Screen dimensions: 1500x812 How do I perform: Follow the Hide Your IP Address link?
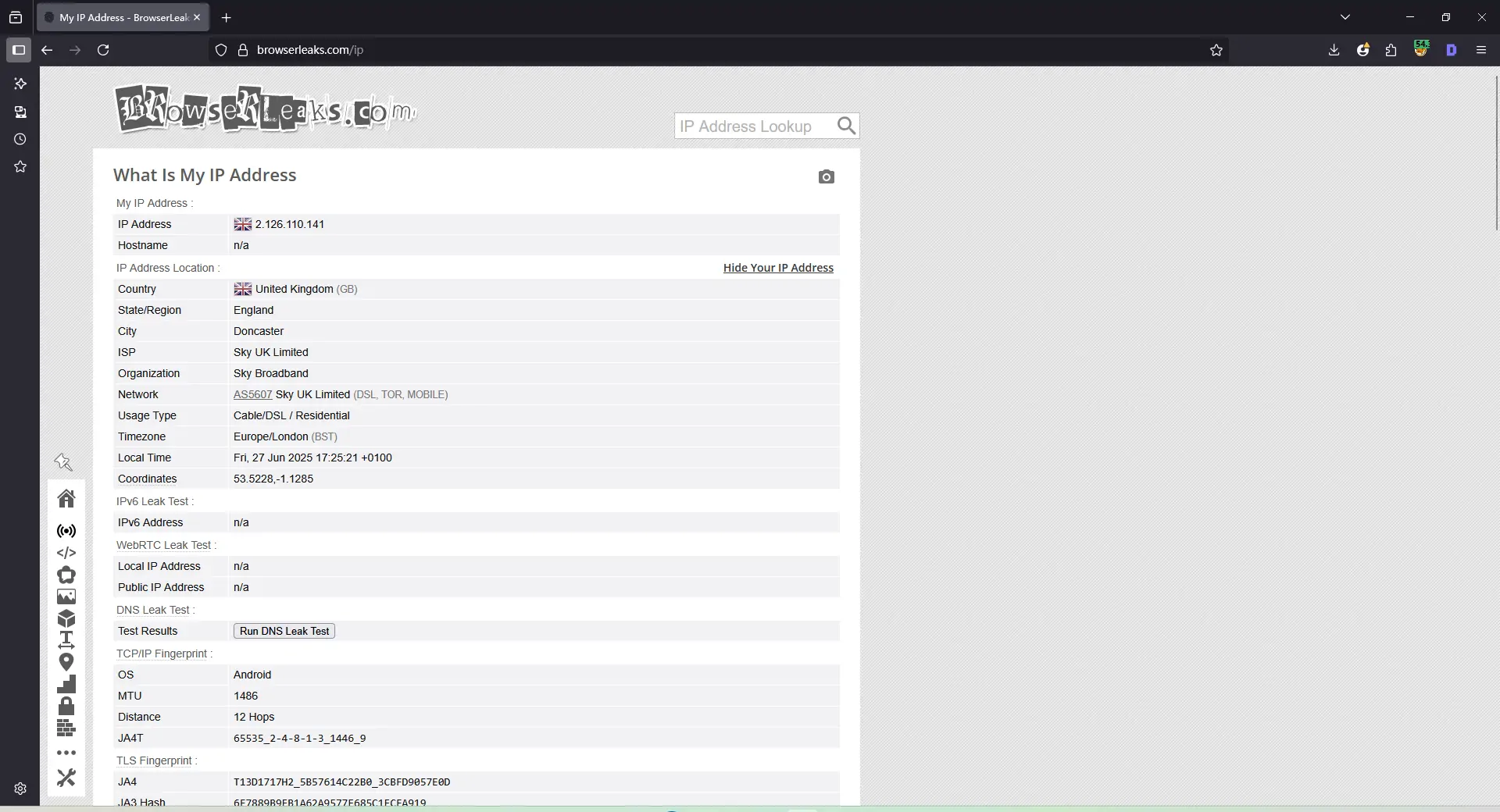point(778,268)
